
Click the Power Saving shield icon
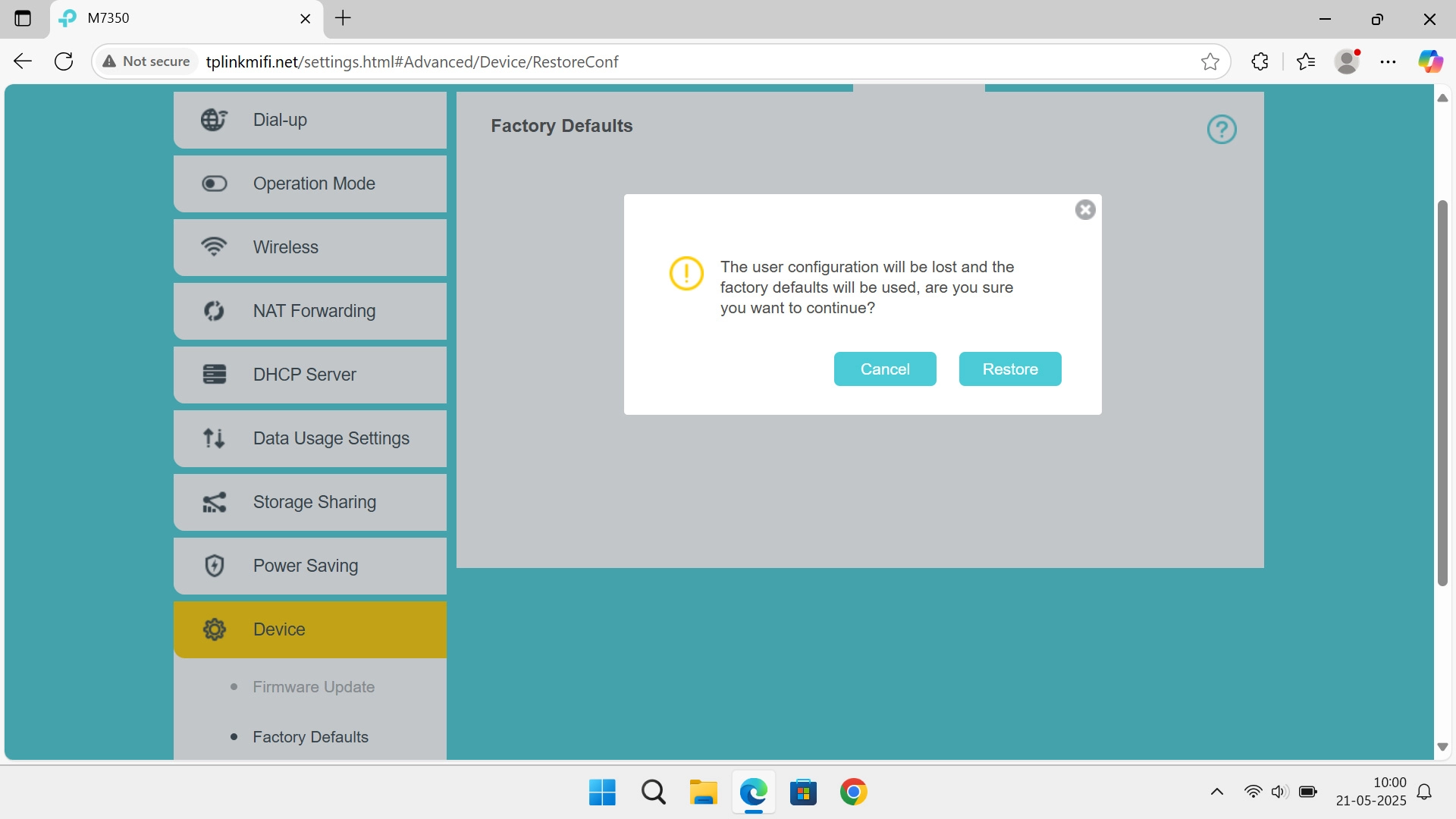[x=214, y=565]
